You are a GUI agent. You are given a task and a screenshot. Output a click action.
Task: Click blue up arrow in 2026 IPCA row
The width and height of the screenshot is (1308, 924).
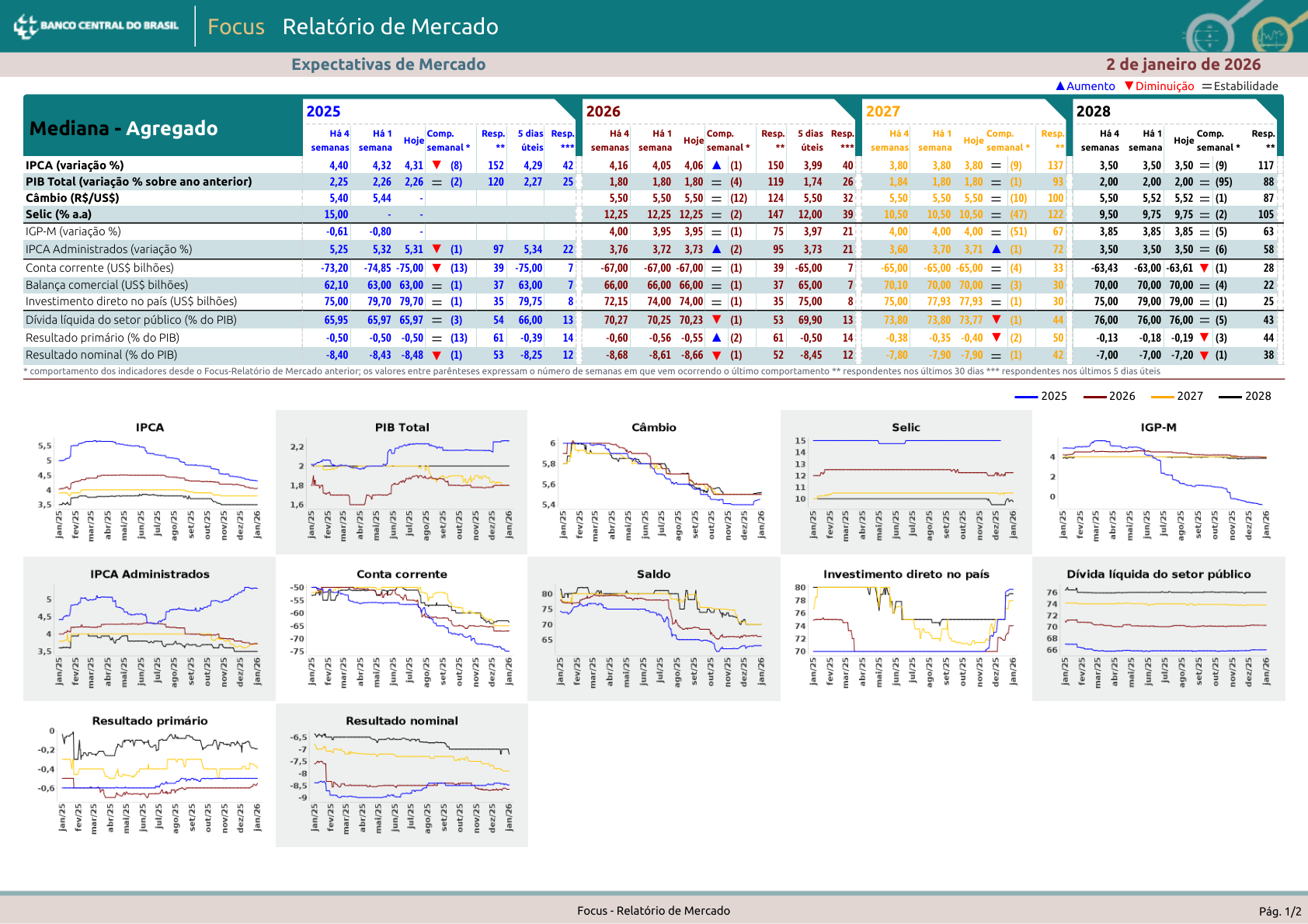pyautogui.click(x=716, y=165)
